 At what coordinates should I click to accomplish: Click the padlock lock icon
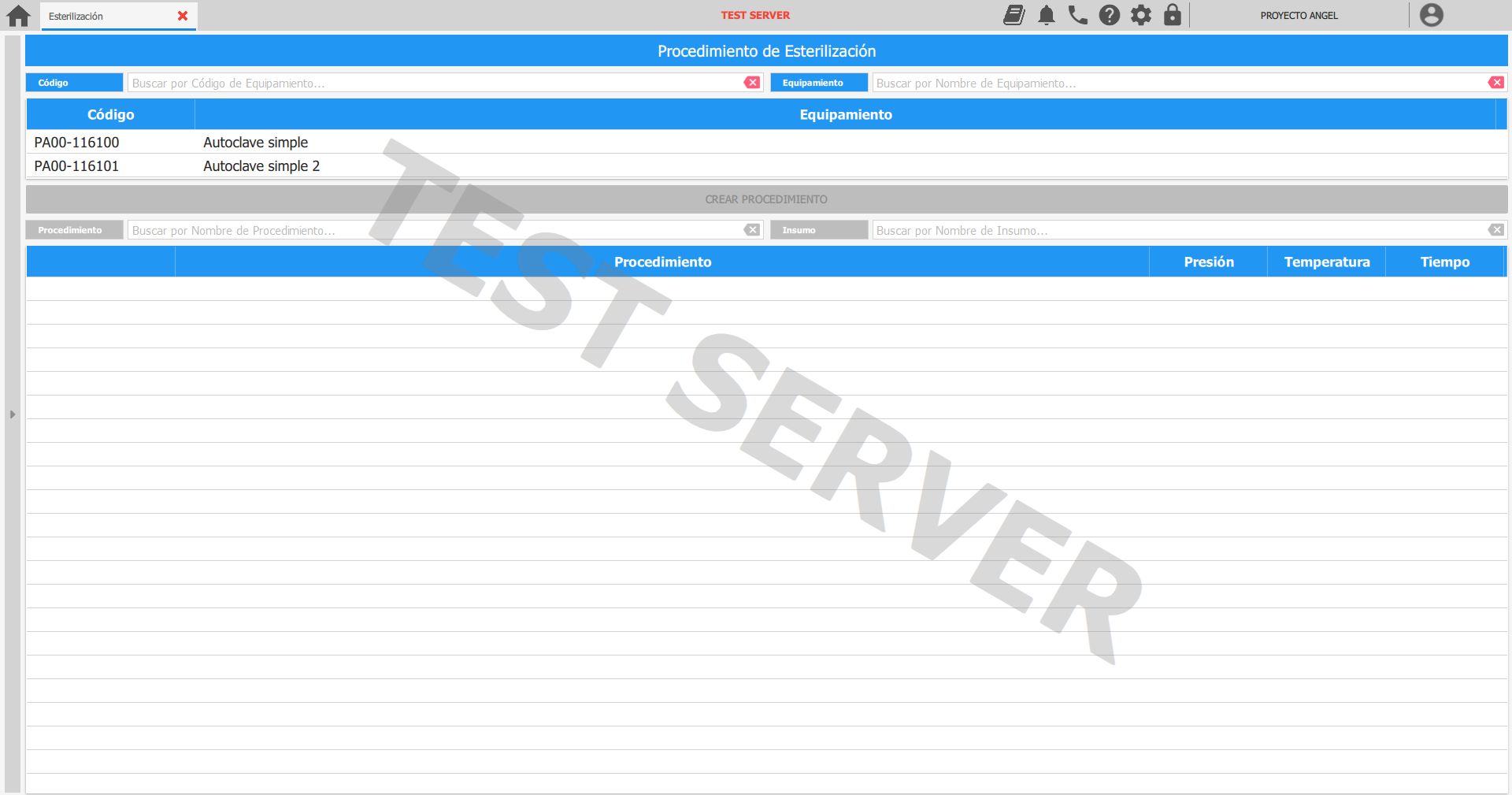click(x=1172, y=15)
